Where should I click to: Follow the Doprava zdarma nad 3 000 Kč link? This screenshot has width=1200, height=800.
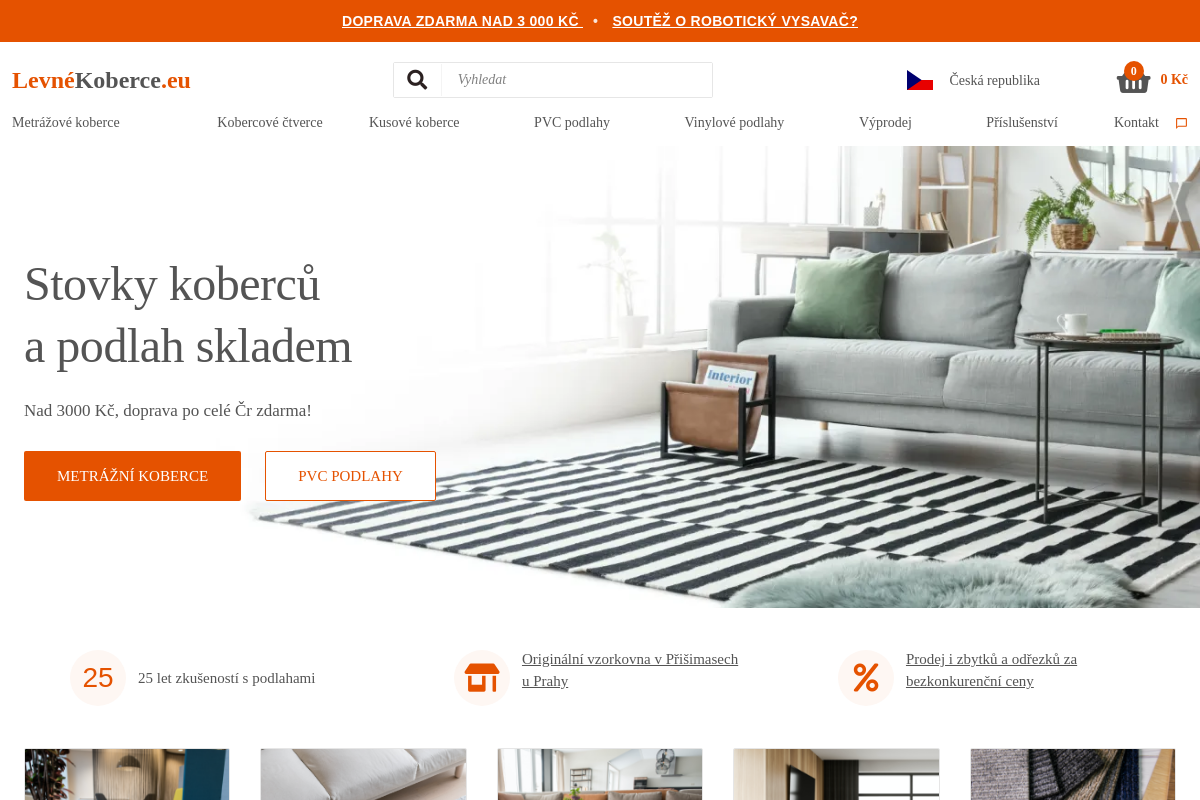(462, 21)
